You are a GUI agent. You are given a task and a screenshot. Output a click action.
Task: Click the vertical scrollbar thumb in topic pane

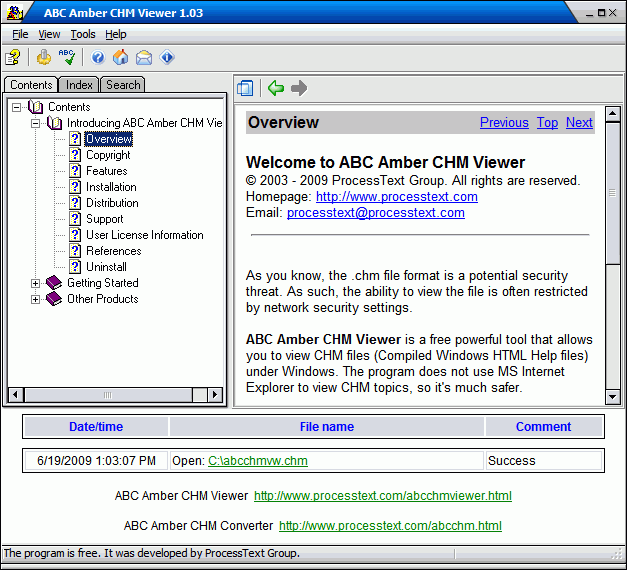tap(612, 193)
